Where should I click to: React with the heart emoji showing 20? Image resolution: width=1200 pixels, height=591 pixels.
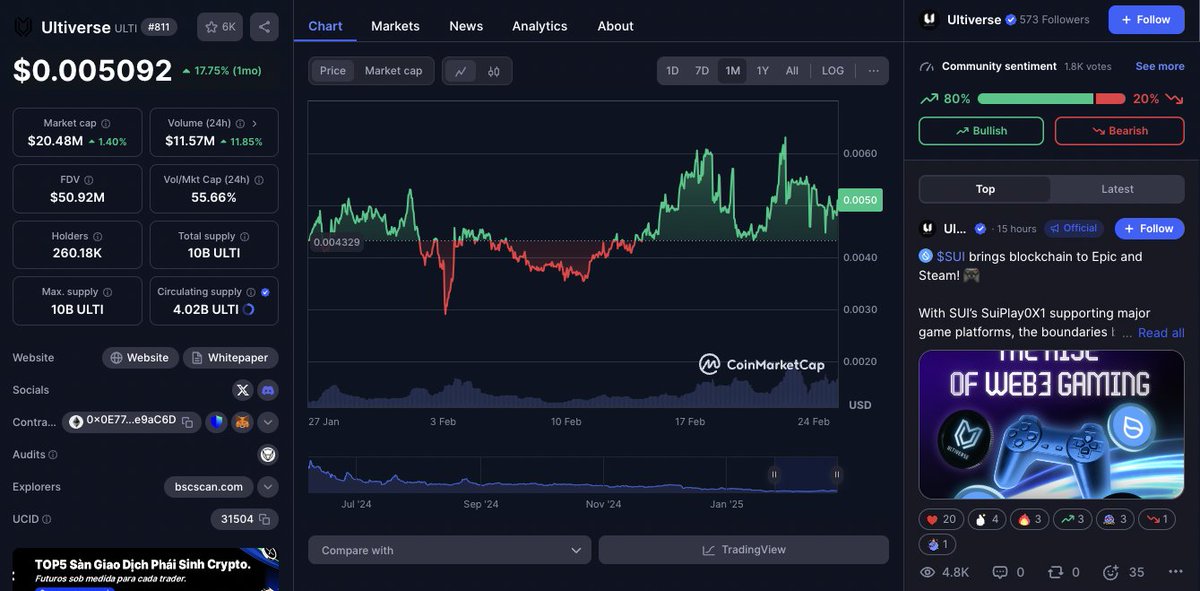pyautogui.click(x=940, y=519)
